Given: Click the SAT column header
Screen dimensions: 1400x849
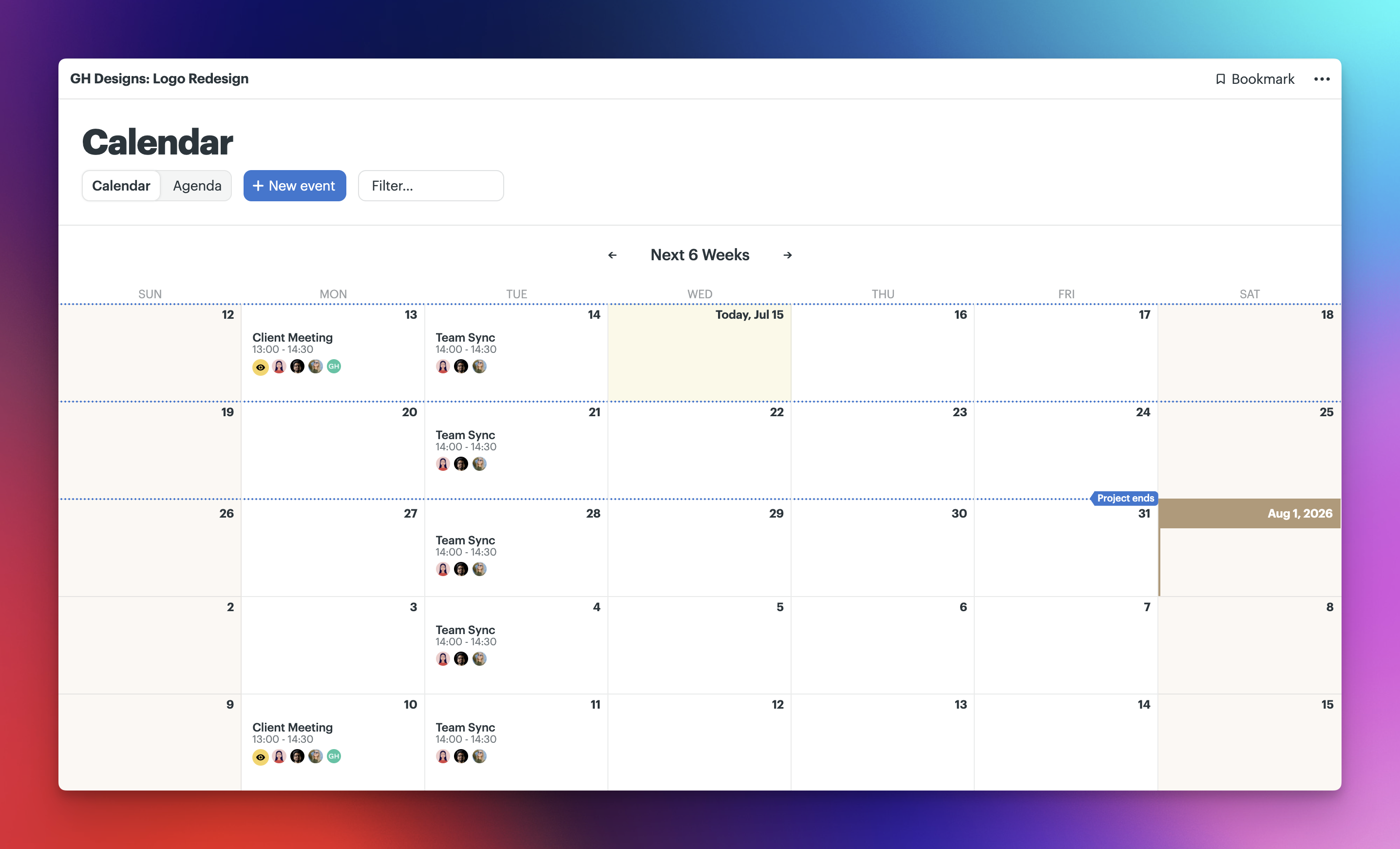Looking at the screenshot, I should [x=1249, y=294].
